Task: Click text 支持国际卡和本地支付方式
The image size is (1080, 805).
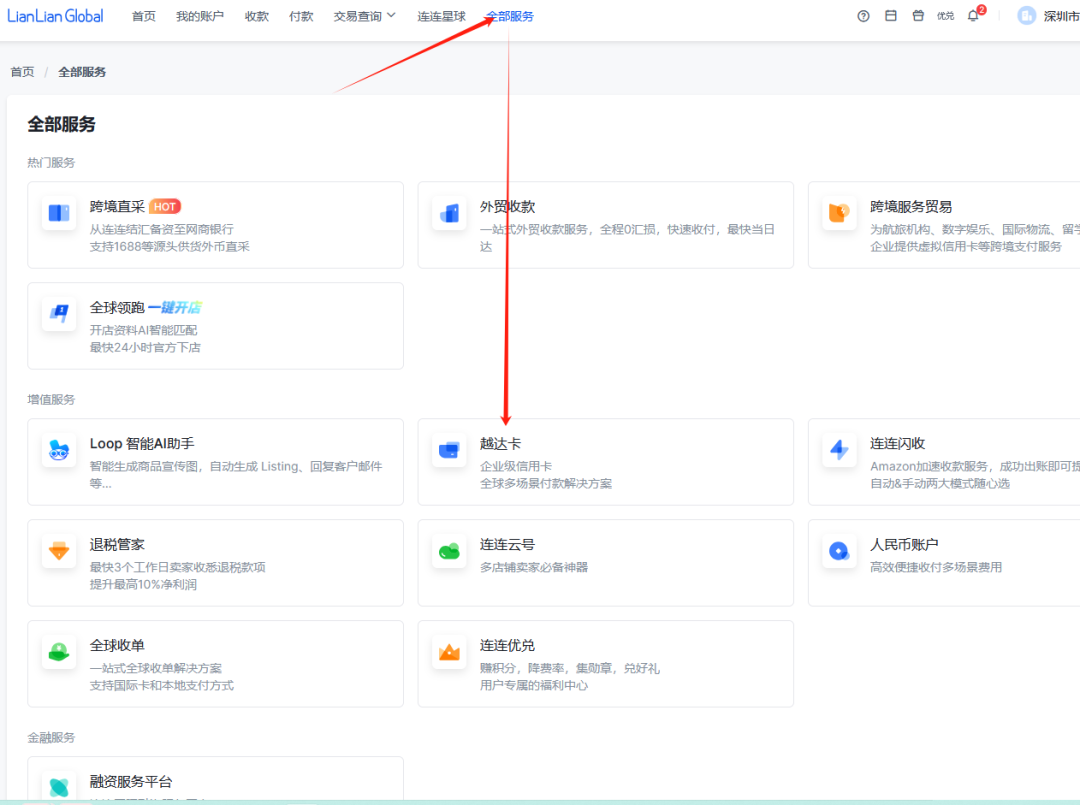Action: (x=162, y=685)
